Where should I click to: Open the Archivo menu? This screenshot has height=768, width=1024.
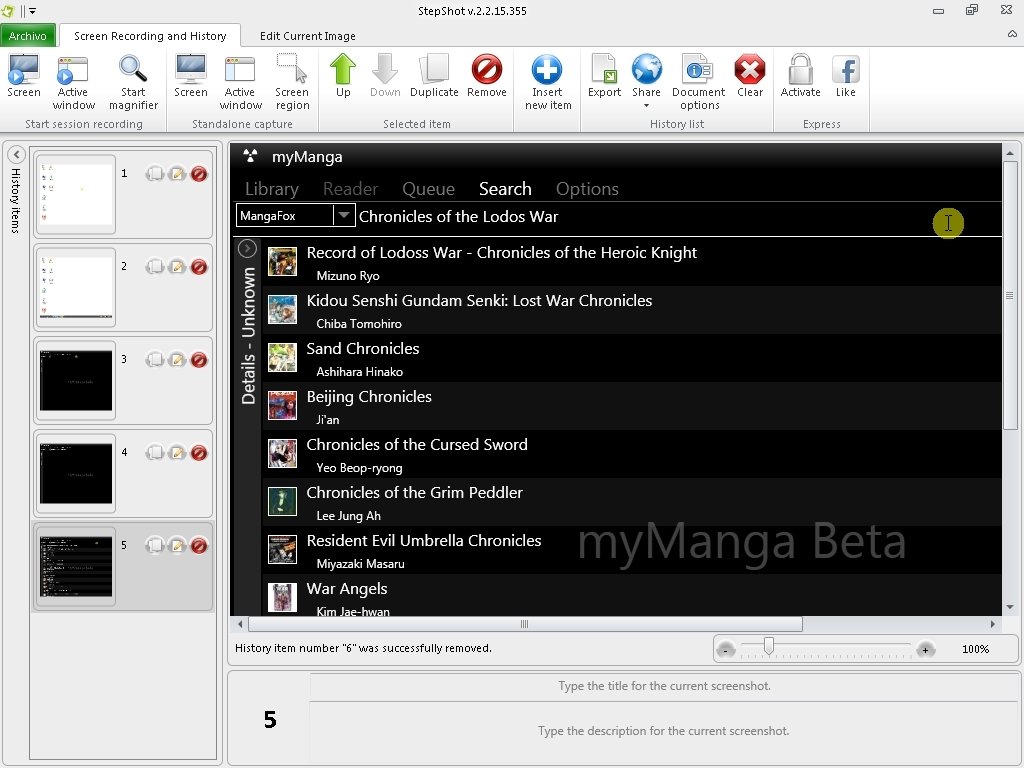coord(27,36)
